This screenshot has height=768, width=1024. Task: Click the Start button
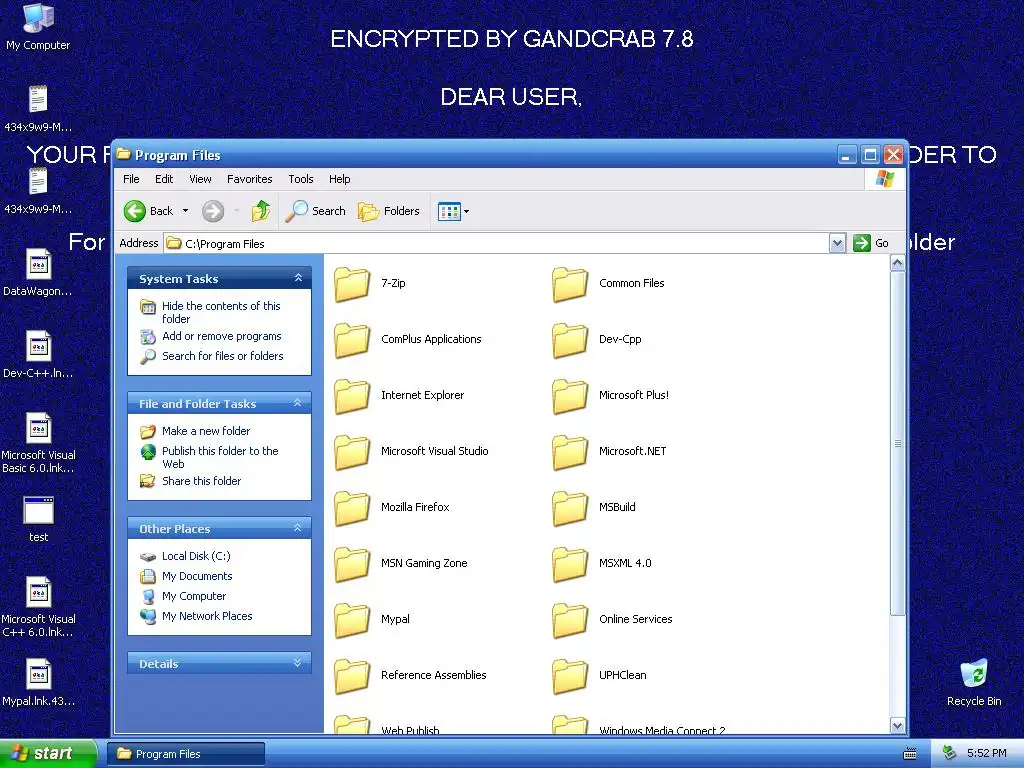point(48,753)
